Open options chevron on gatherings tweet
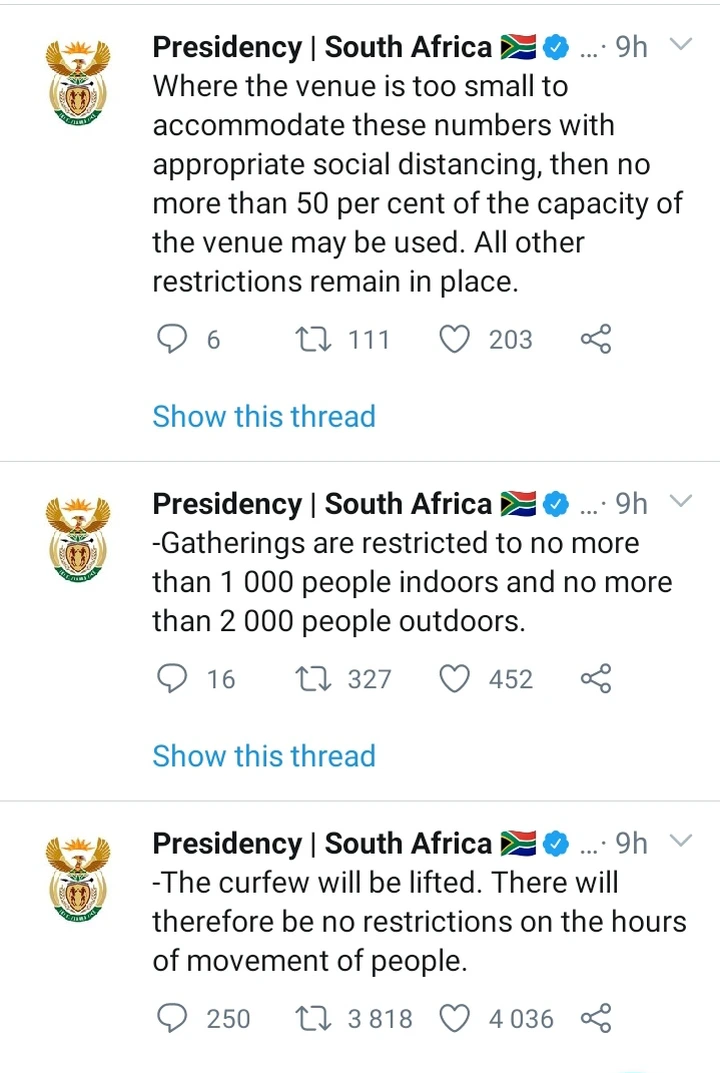Screen dimensions: 720x1073 [x=681, y=502]
